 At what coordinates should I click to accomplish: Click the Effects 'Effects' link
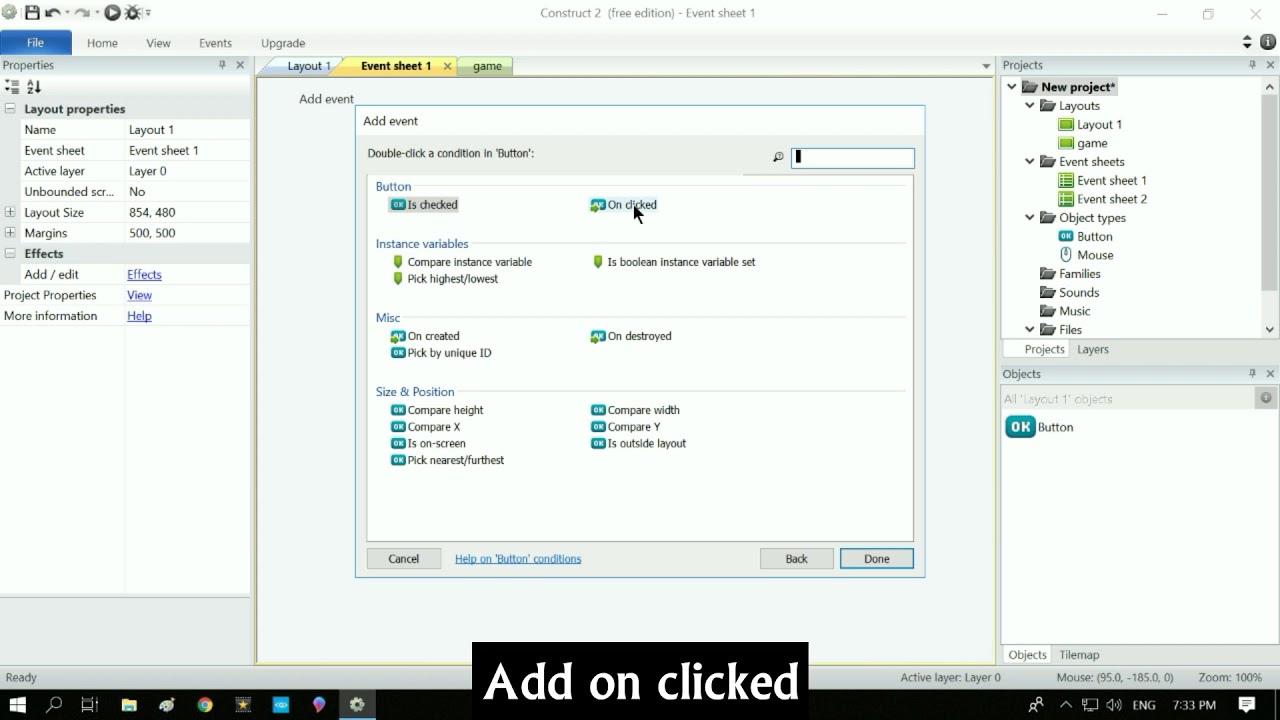pyautogui.click(x=144, y=275)
